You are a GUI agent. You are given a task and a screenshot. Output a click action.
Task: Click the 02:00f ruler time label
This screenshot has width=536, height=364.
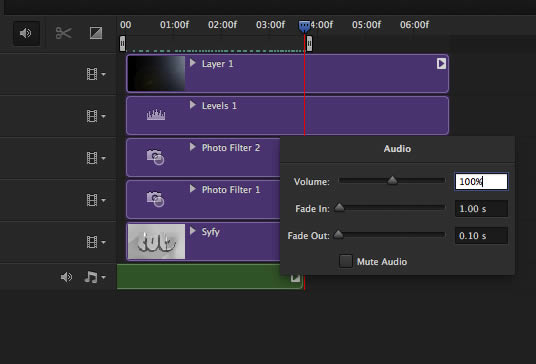click(222, 25)
